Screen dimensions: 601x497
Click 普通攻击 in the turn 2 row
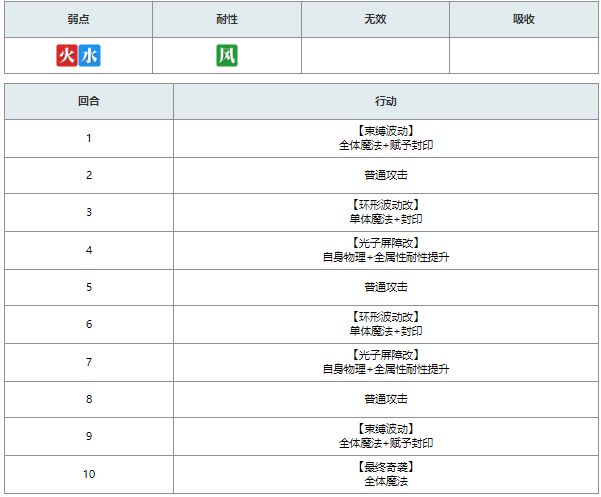point(385,175)
